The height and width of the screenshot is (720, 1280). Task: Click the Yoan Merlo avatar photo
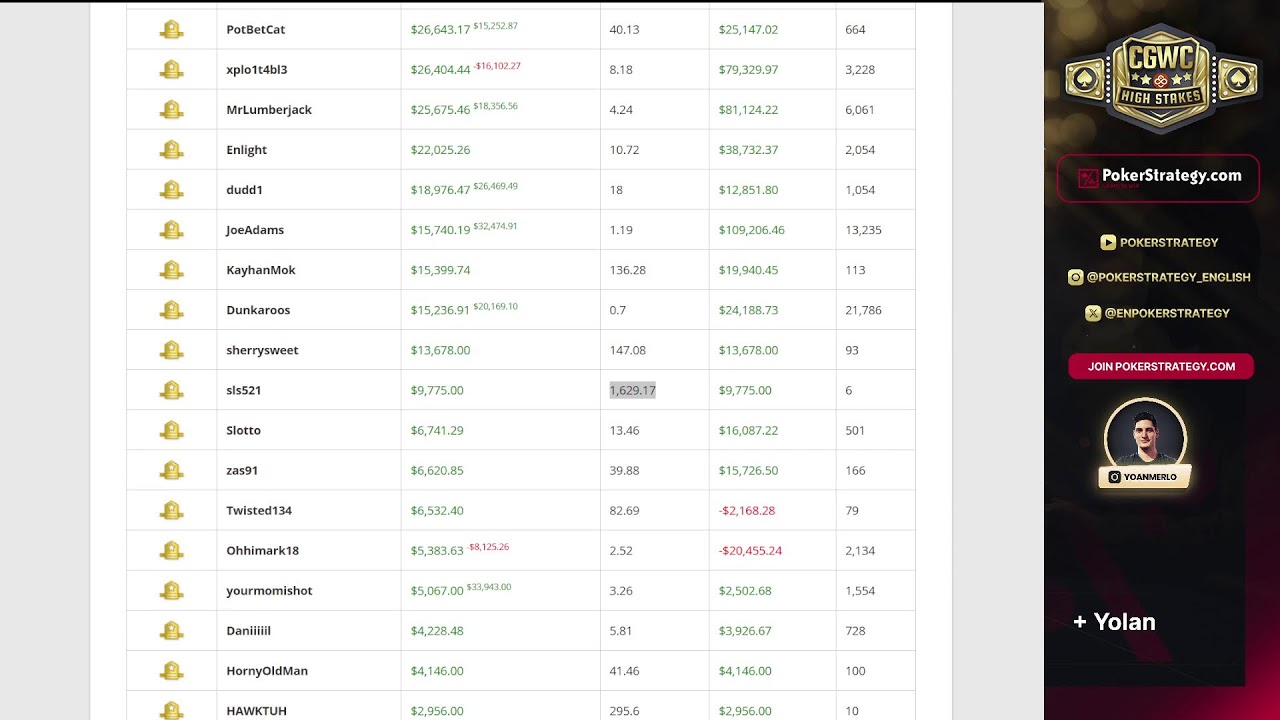(x=1145, y=434)
